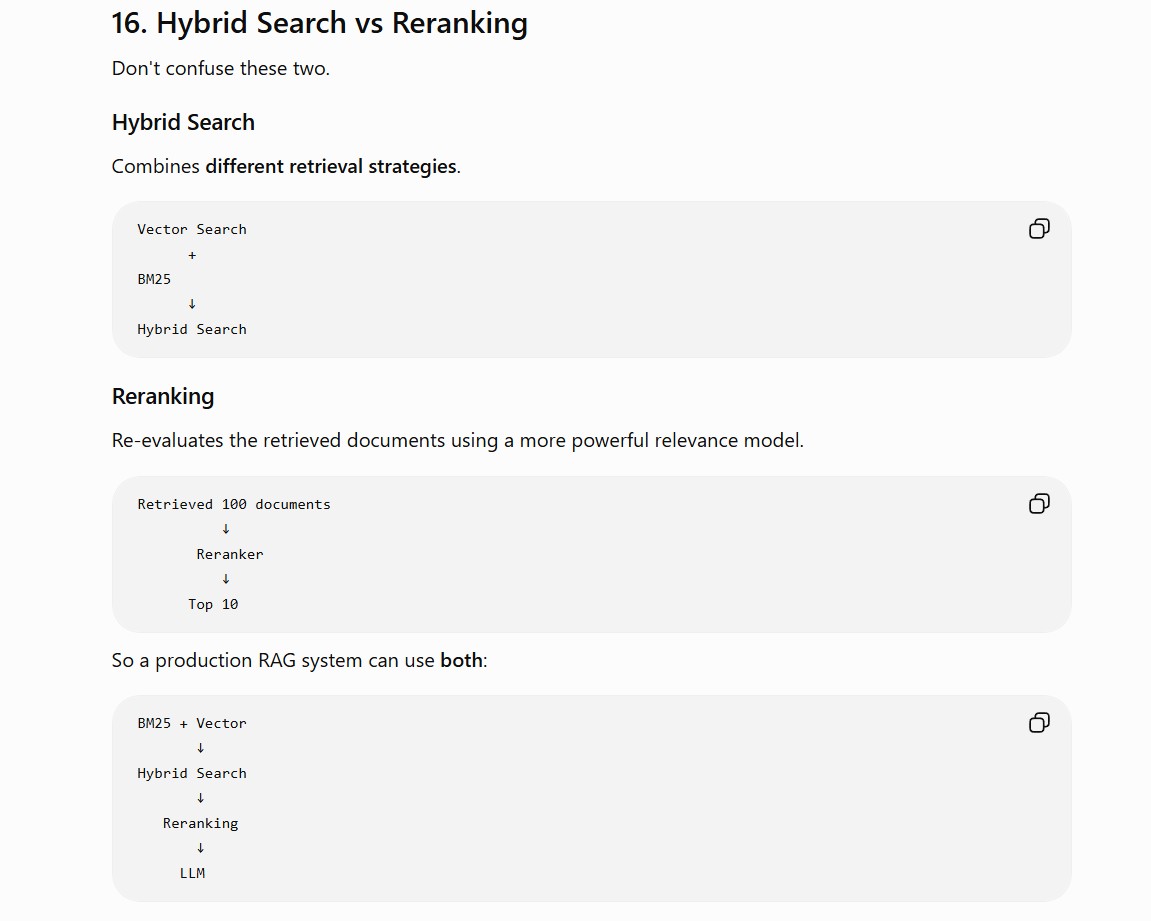
Task: Copy the BM25 + Vector pipeline code block
Action: click(1039, 723)
